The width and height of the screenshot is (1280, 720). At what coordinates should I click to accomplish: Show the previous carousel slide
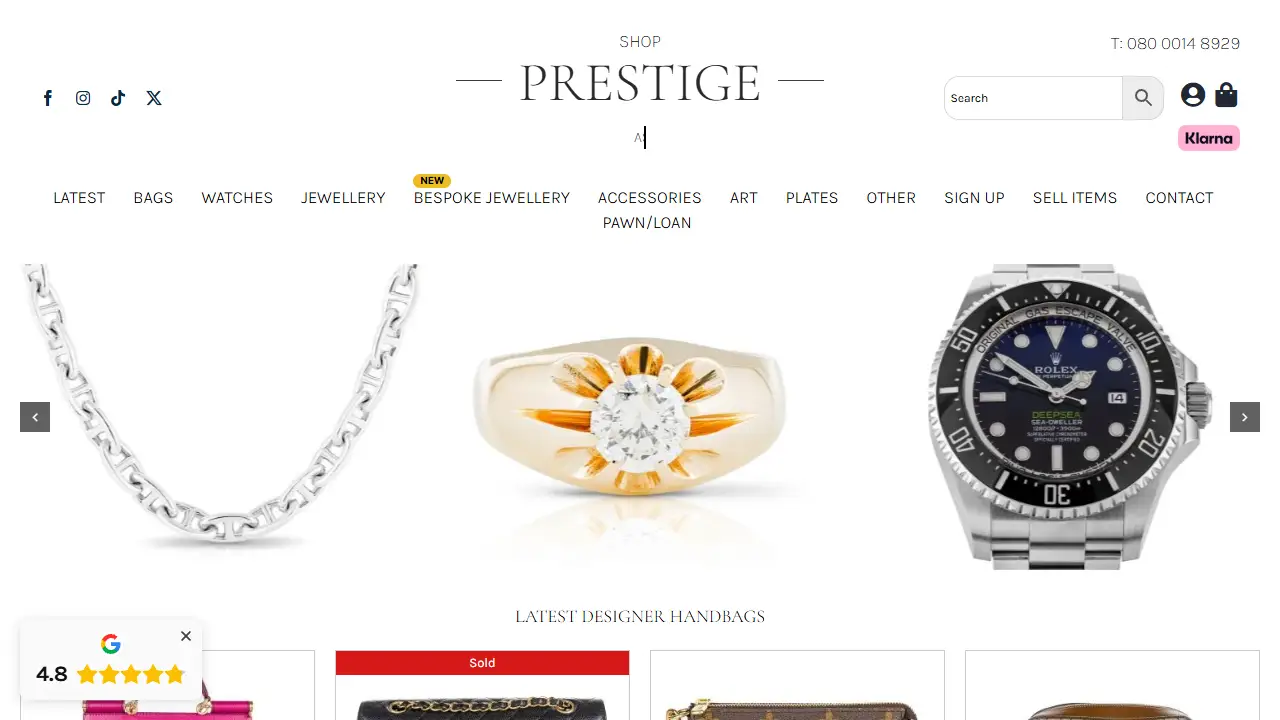coord(35,417)
